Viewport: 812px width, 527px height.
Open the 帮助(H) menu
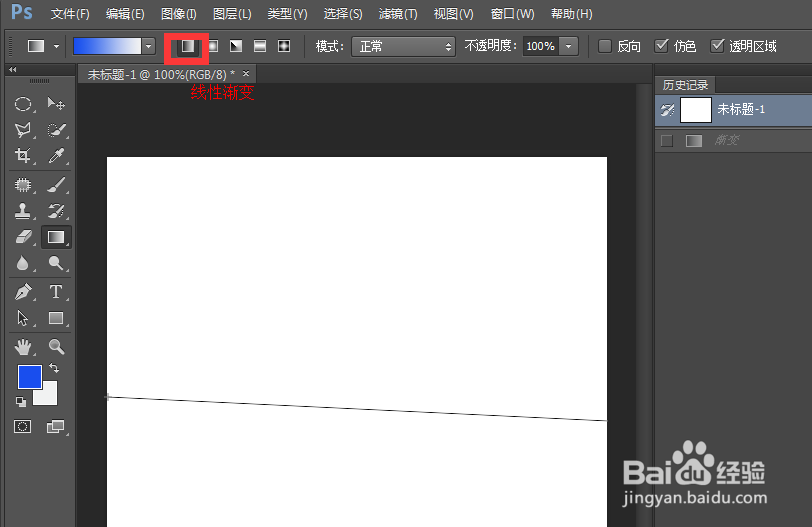click(x=572, y=14)
